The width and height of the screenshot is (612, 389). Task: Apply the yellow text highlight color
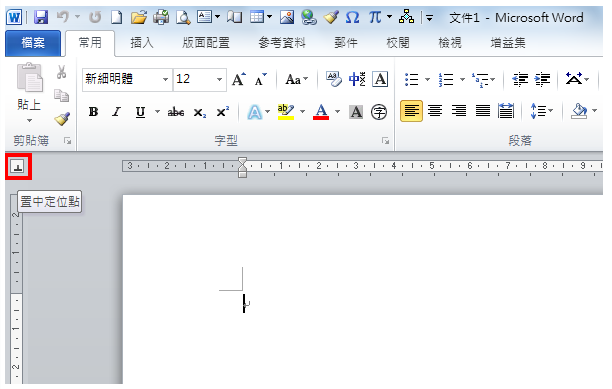click(x=286, y=112)
